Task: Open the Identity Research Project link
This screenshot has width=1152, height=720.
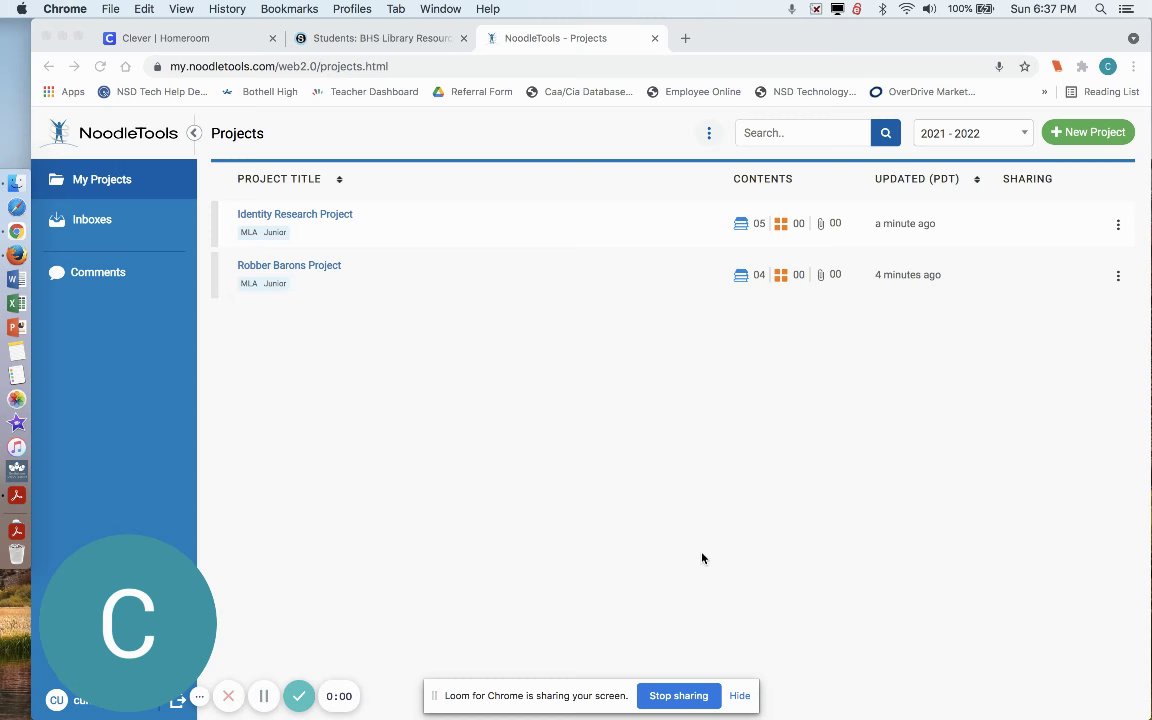Action: click(295, 214)
